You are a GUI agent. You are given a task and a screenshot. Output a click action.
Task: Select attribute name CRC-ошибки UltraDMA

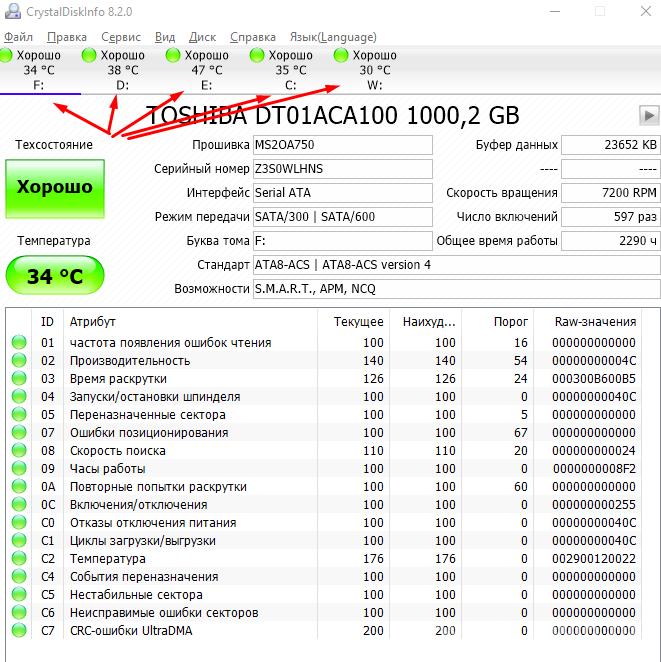tap(131, 631)
